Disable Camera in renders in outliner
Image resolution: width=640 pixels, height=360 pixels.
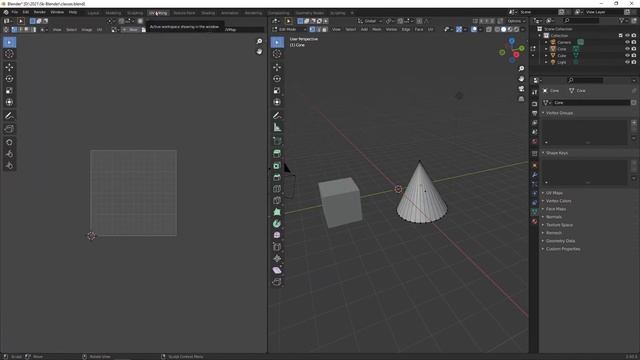634,42
